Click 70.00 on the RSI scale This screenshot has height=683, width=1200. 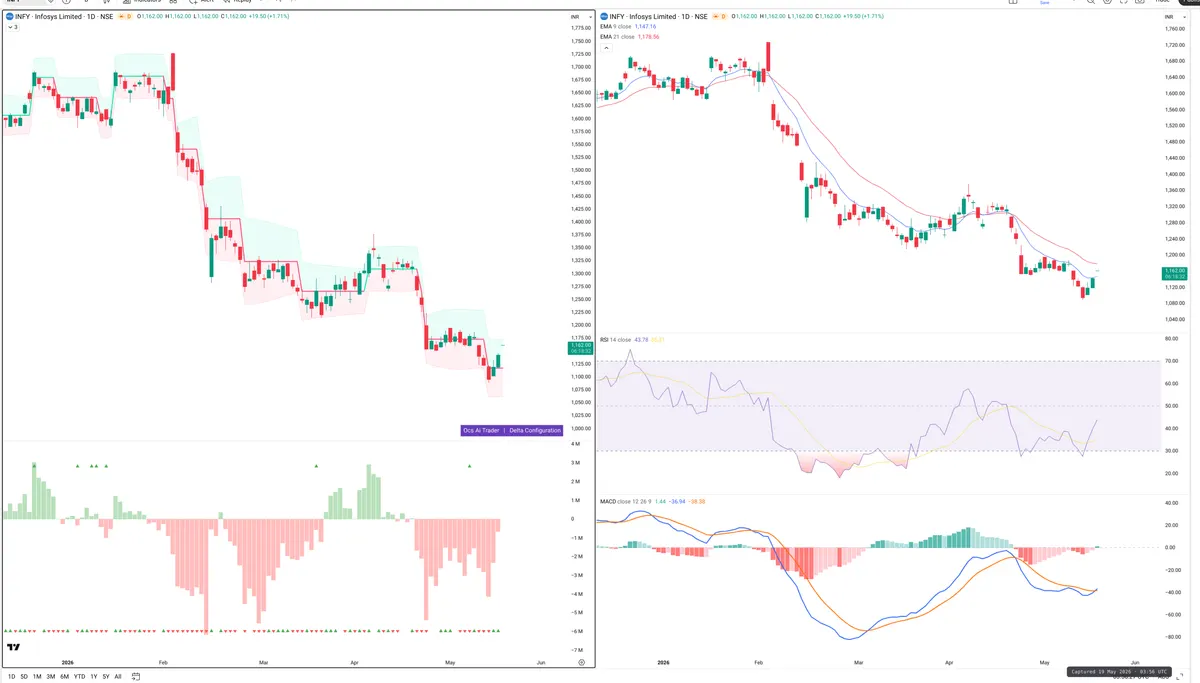(1171, 361)
